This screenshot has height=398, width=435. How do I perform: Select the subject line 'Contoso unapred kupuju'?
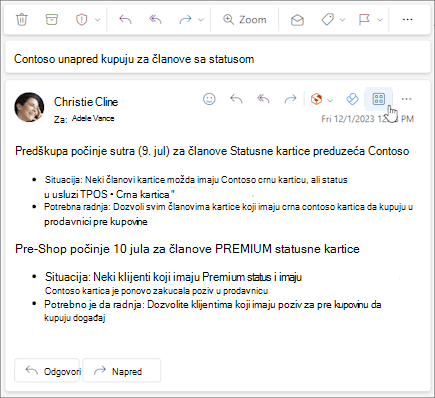pos(134,59)
